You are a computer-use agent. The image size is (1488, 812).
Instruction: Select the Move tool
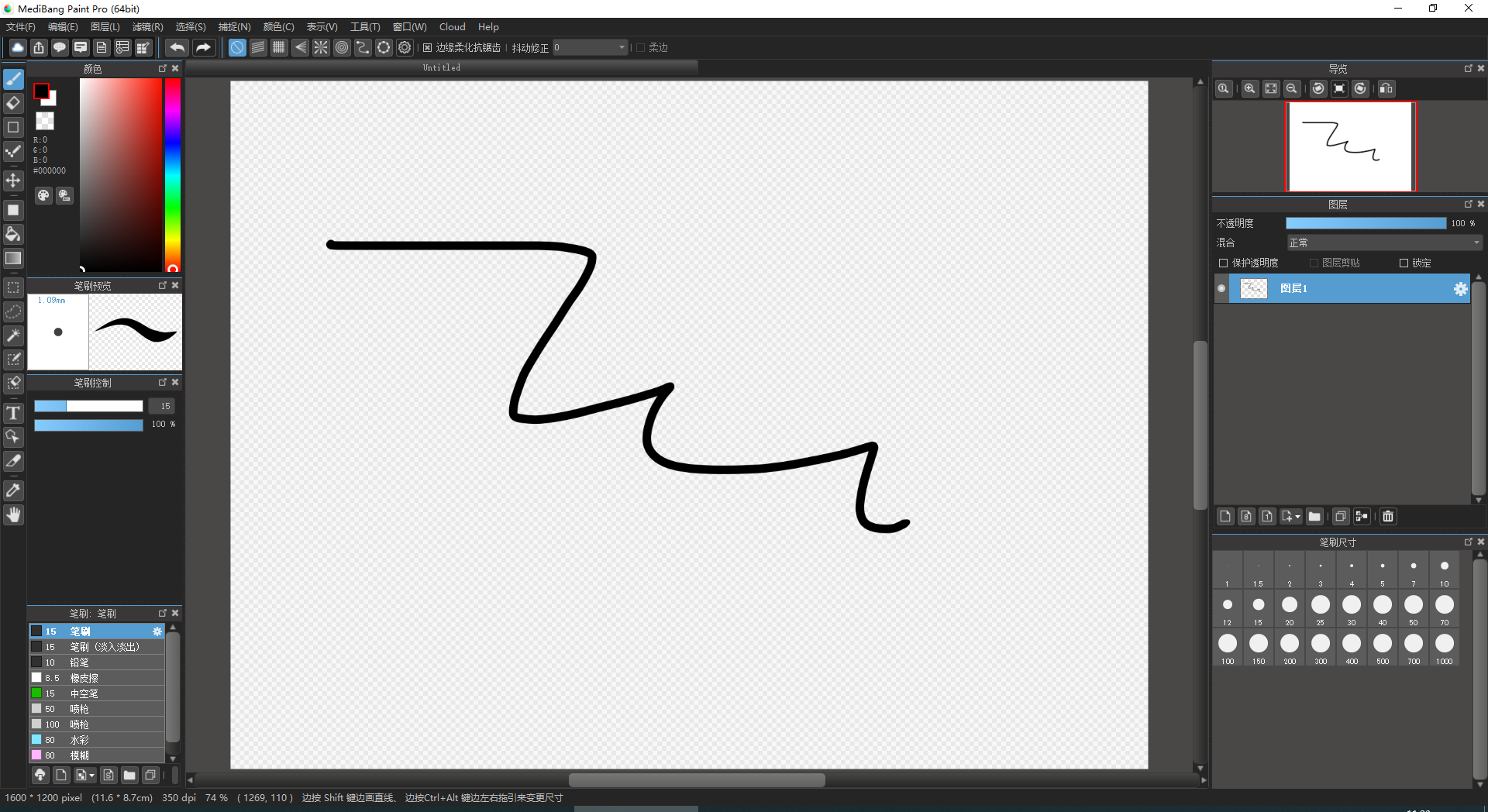click(x=13, y=181)
